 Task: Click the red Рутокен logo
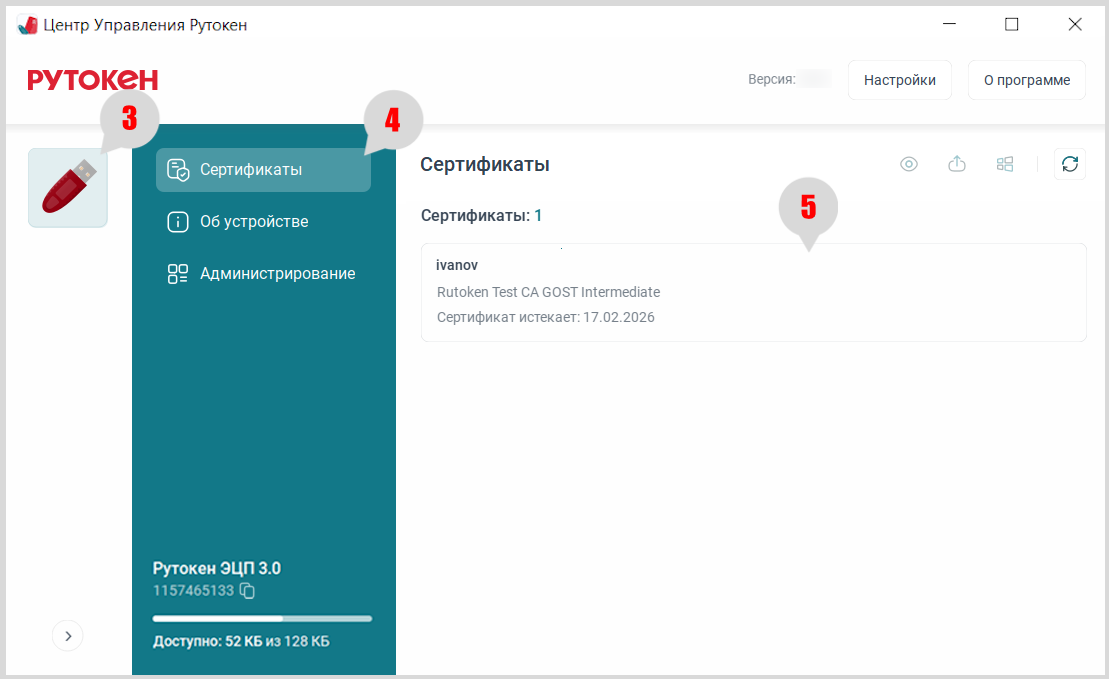point(93,80)
